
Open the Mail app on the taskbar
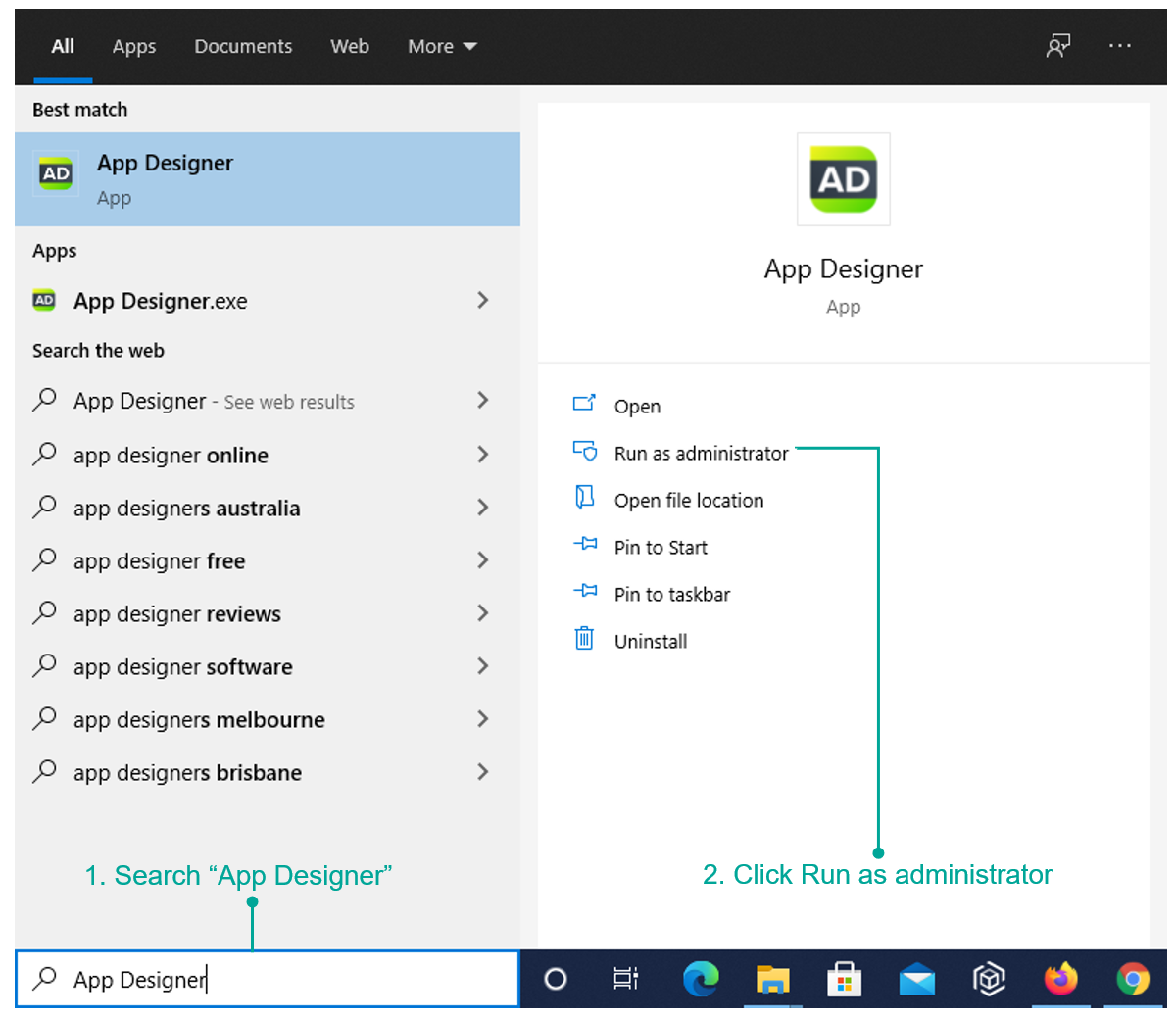pos(917,980)
